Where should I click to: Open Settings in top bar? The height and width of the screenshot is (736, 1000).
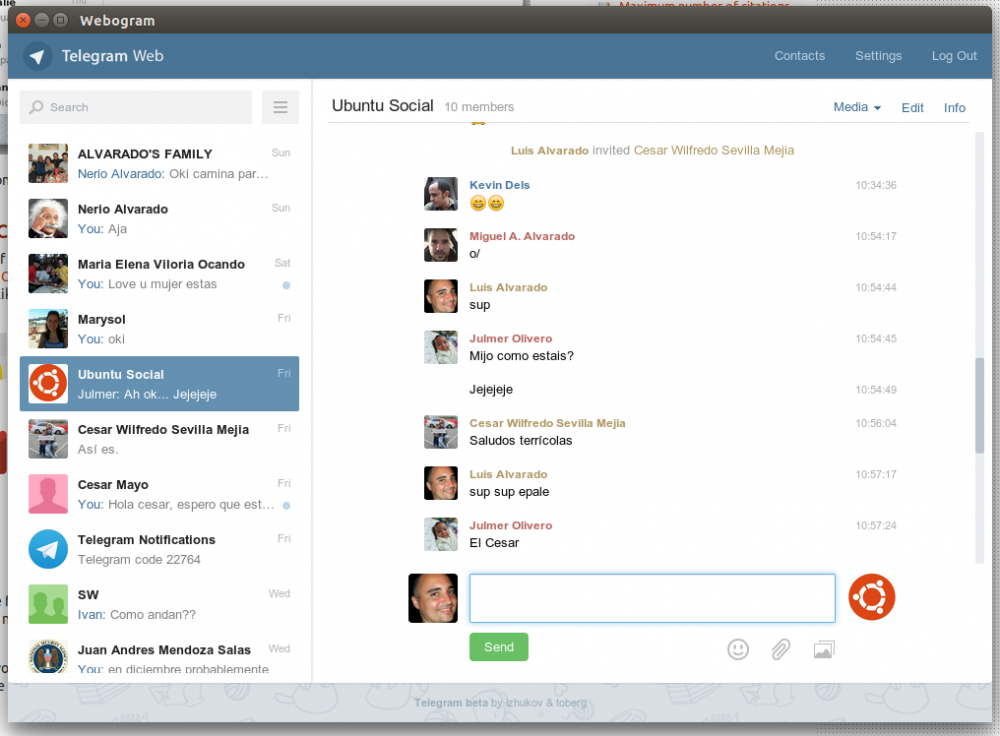click(878, 55)
